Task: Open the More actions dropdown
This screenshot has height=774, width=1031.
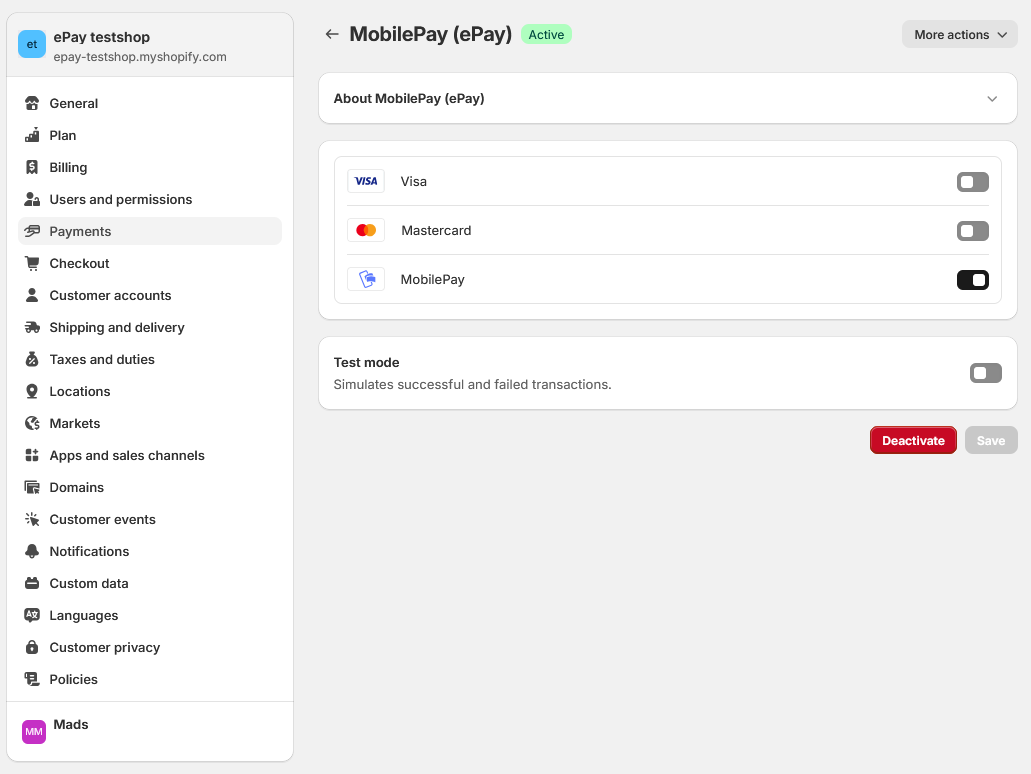Action: pos(959,35)
